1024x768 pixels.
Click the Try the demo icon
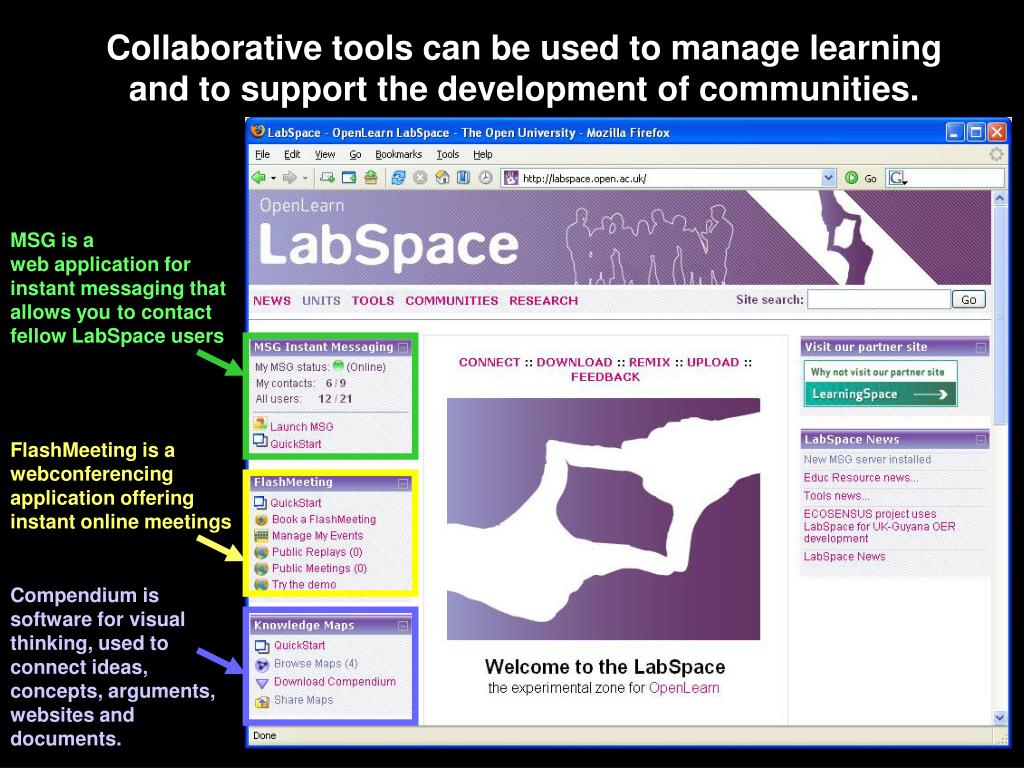[x=261, y=584]
